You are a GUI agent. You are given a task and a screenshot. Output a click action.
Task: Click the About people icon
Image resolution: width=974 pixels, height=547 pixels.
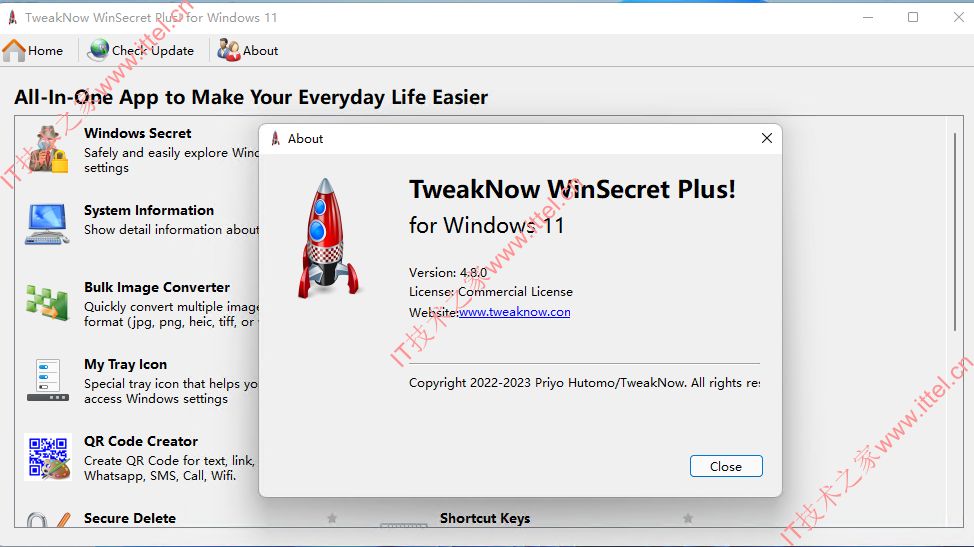click(x=229, y=50)
